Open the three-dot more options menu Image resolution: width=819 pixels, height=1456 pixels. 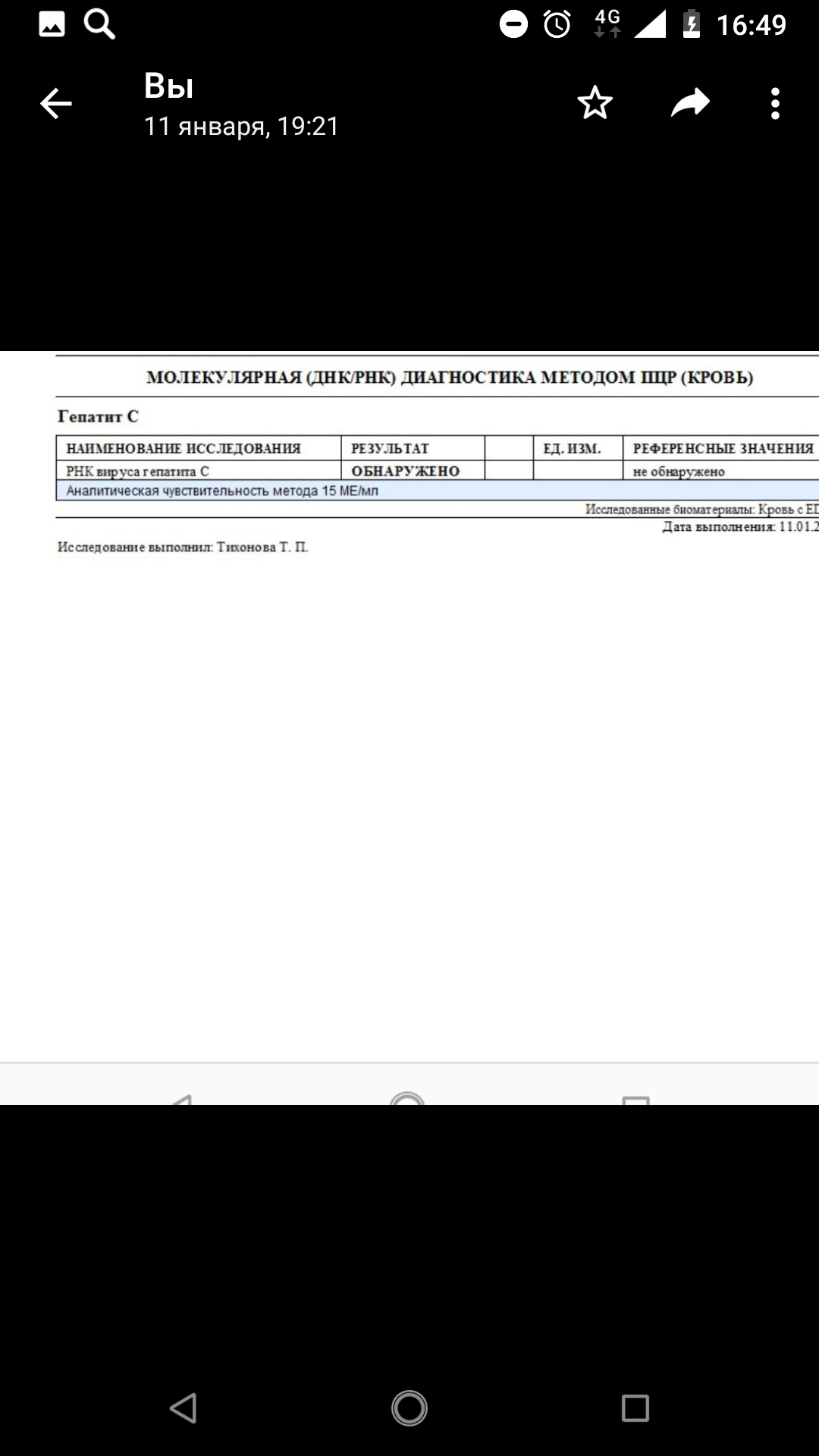coord(774,104)
